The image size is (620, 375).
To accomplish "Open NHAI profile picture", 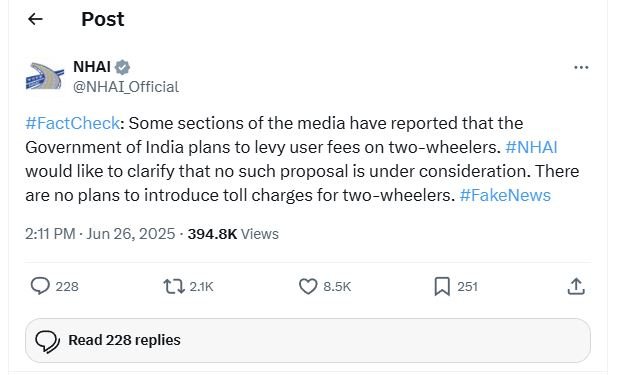I will pyautogui.click(x=45, y=76).
